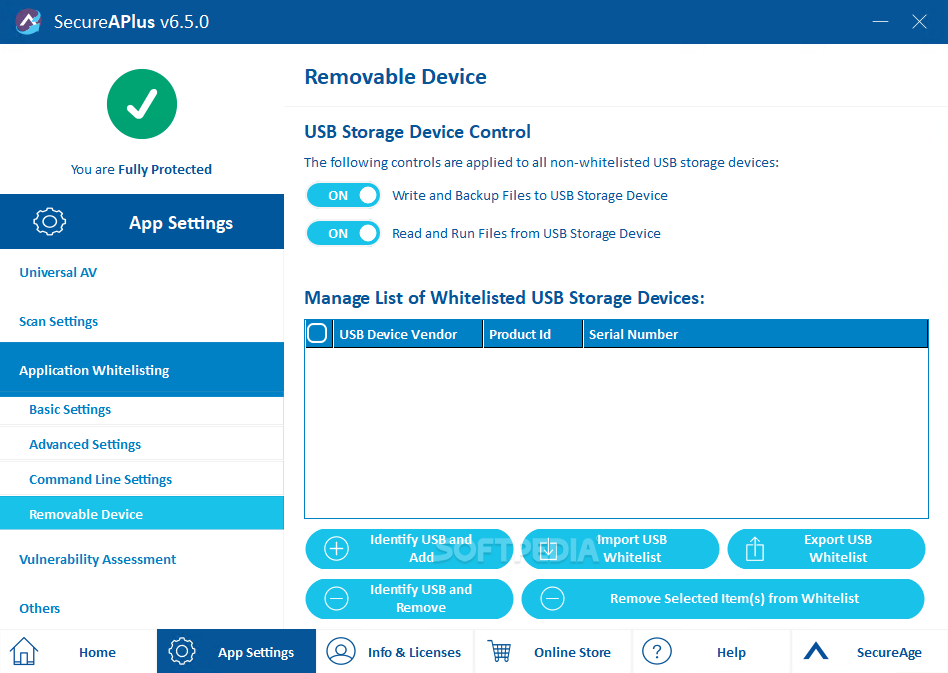948x673 pixels.
Task: Sort by Serial Number column header
Action: [755, 334]
